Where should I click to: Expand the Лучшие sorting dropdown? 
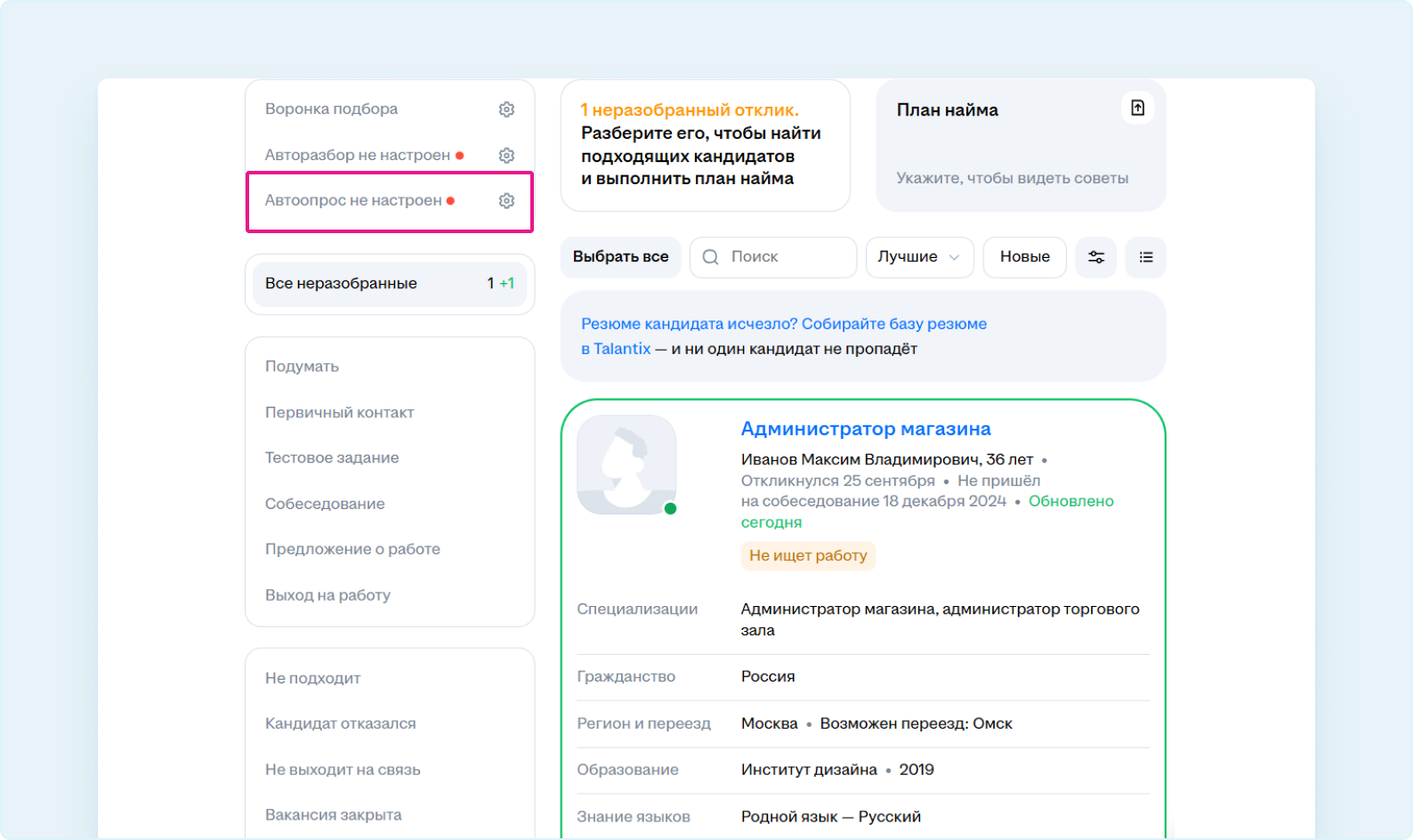[918, 257]
